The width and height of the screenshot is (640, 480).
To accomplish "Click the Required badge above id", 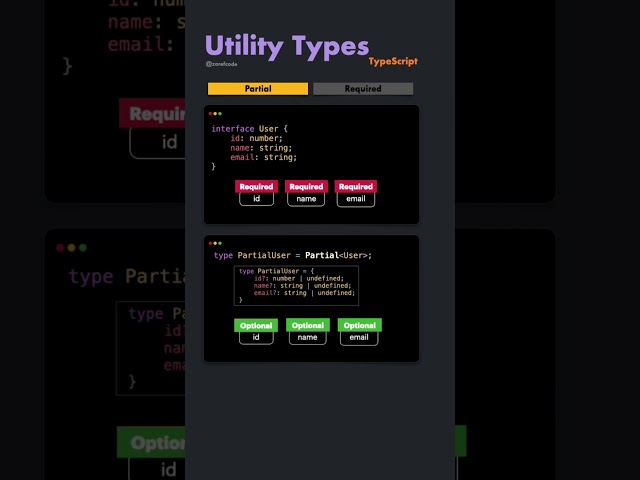I will [x=256, y=187].
